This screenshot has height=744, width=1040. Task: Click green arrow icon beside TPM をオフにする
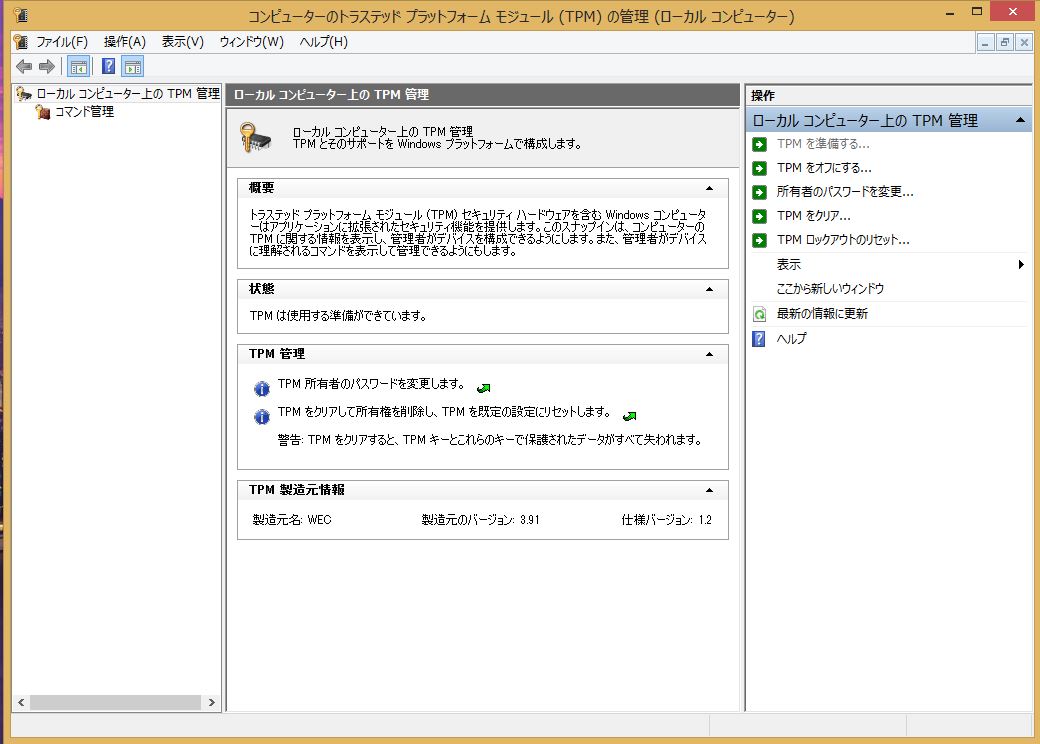pos(759,168)
